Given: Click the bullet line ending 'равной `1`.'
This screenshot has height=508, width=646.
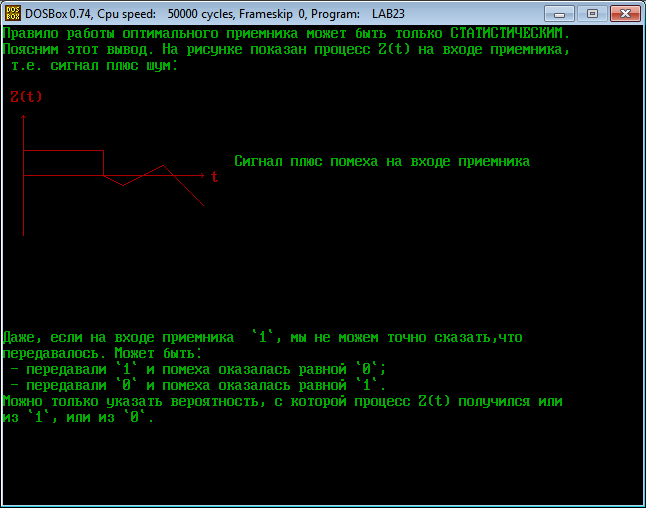Looking at the screenshot, I should 198,385.
